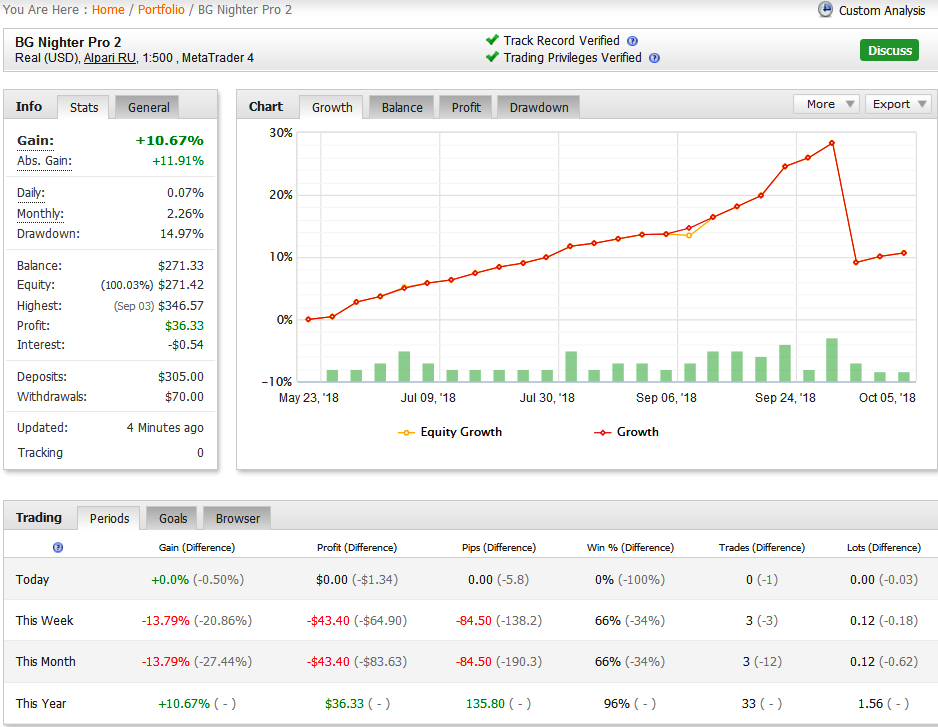Click the Today row label
938x727 pixels.
tap(32, 579)
